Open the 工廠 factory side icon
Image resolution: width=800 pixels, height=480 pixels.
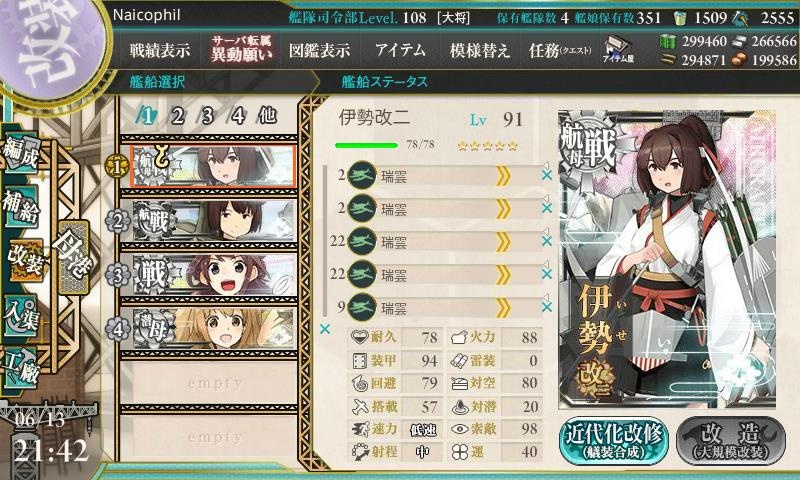pyautogui.click(x=21, y=368)
